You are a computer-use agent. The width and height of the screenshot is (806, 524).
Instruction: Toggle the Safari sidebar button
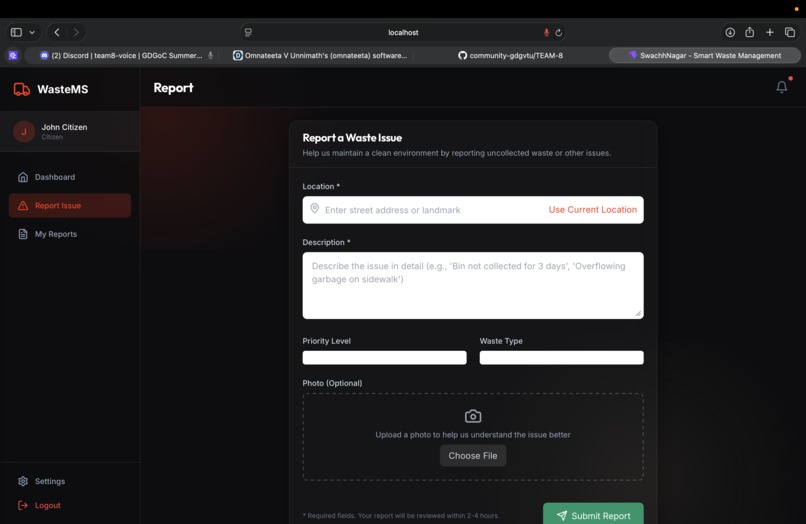[x=16, y=32]
